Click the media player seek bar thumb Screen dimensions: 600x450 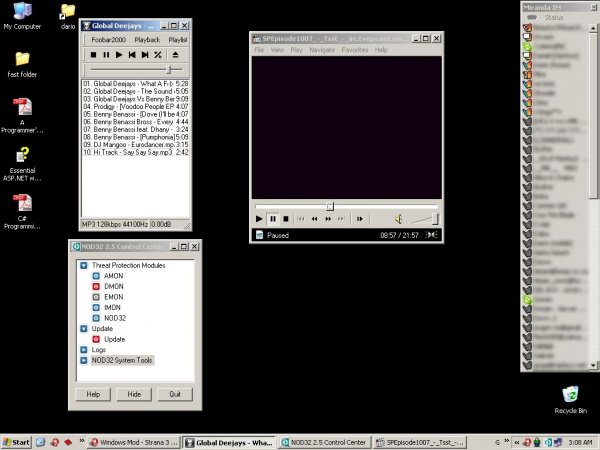[330, 207]
